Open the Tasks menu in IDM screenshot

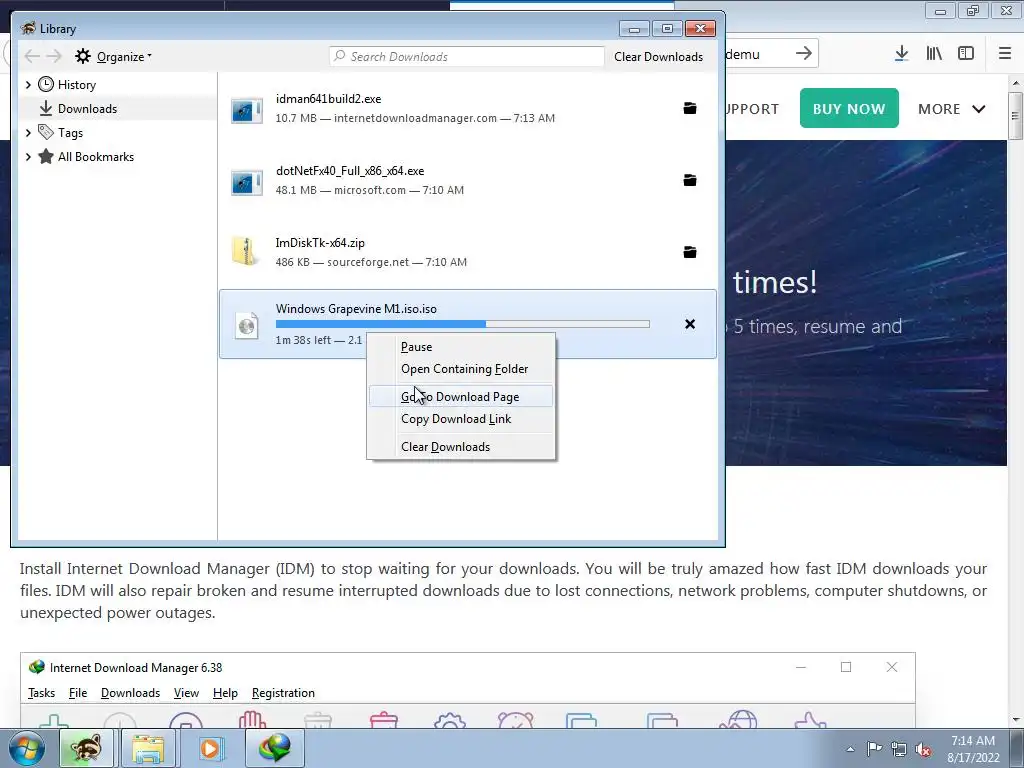click(41, 693)
